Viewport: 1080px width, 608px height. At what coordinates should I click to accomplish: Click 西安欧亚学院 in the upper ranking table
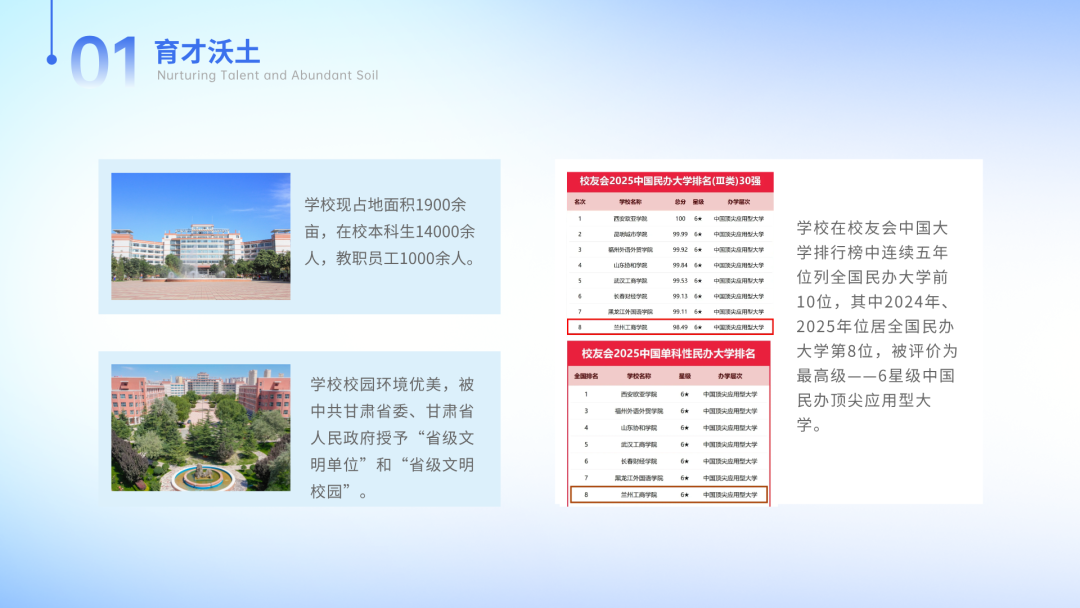coord(630,218)
